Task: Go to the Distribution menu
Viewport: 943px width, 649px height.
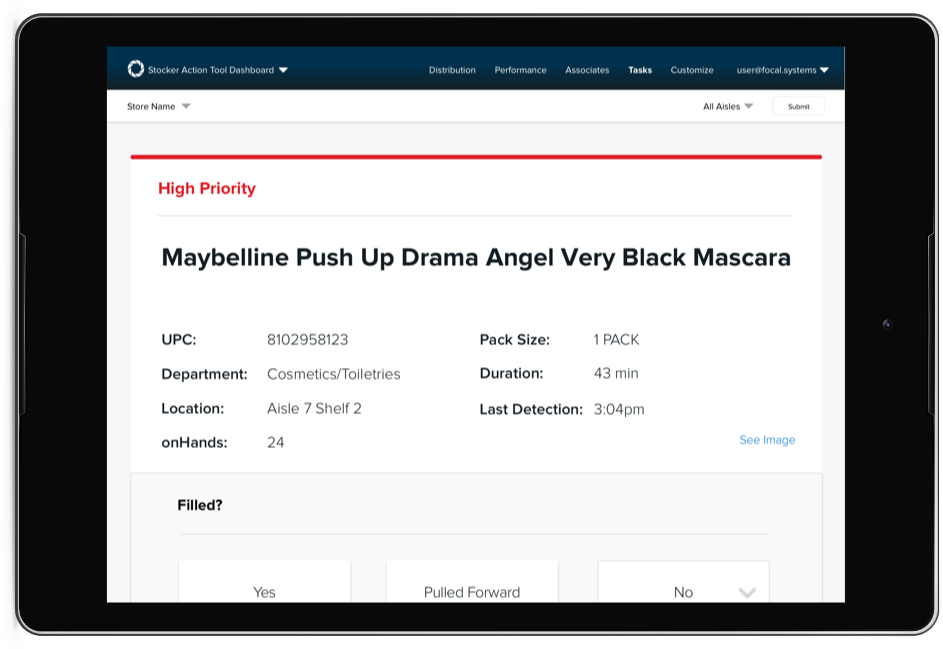Action: (x=452, y=70)
